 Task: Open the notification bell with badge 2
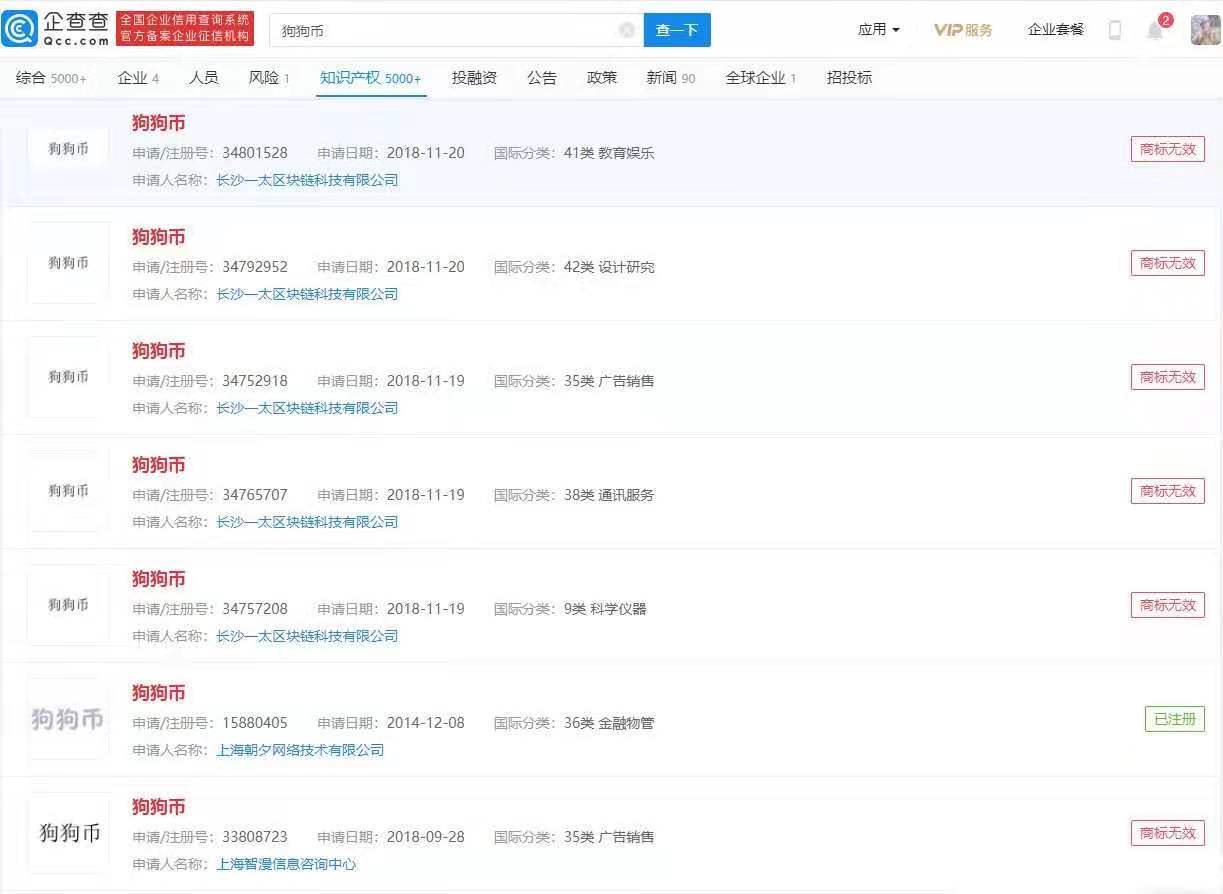point(1156,29)
